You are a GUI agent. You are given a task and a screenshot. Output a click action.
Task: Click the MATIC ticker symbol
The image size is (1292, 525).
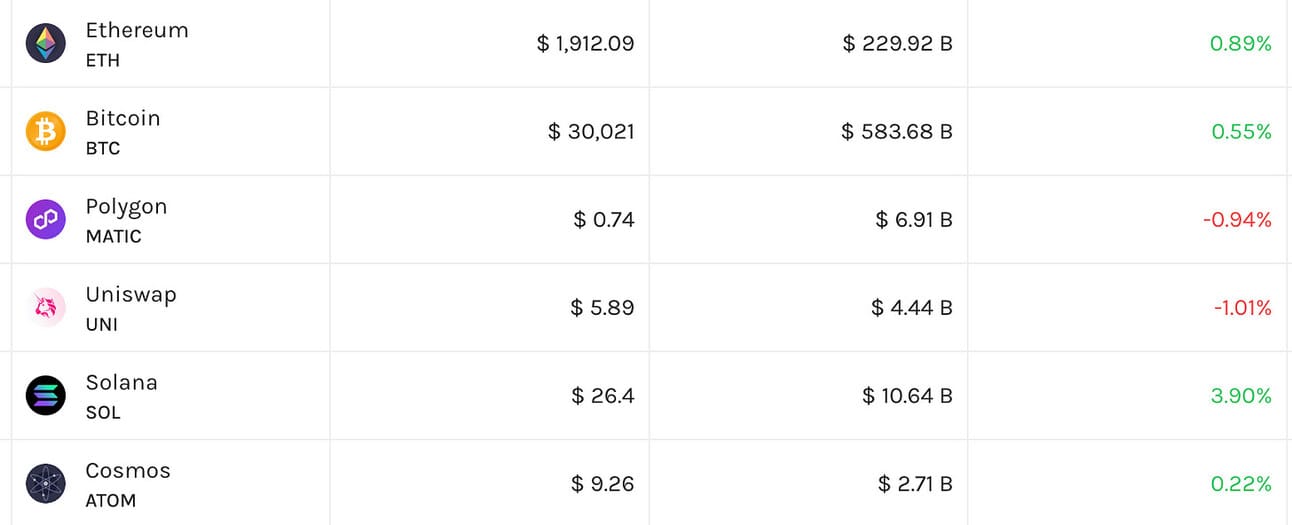[113, 237]
